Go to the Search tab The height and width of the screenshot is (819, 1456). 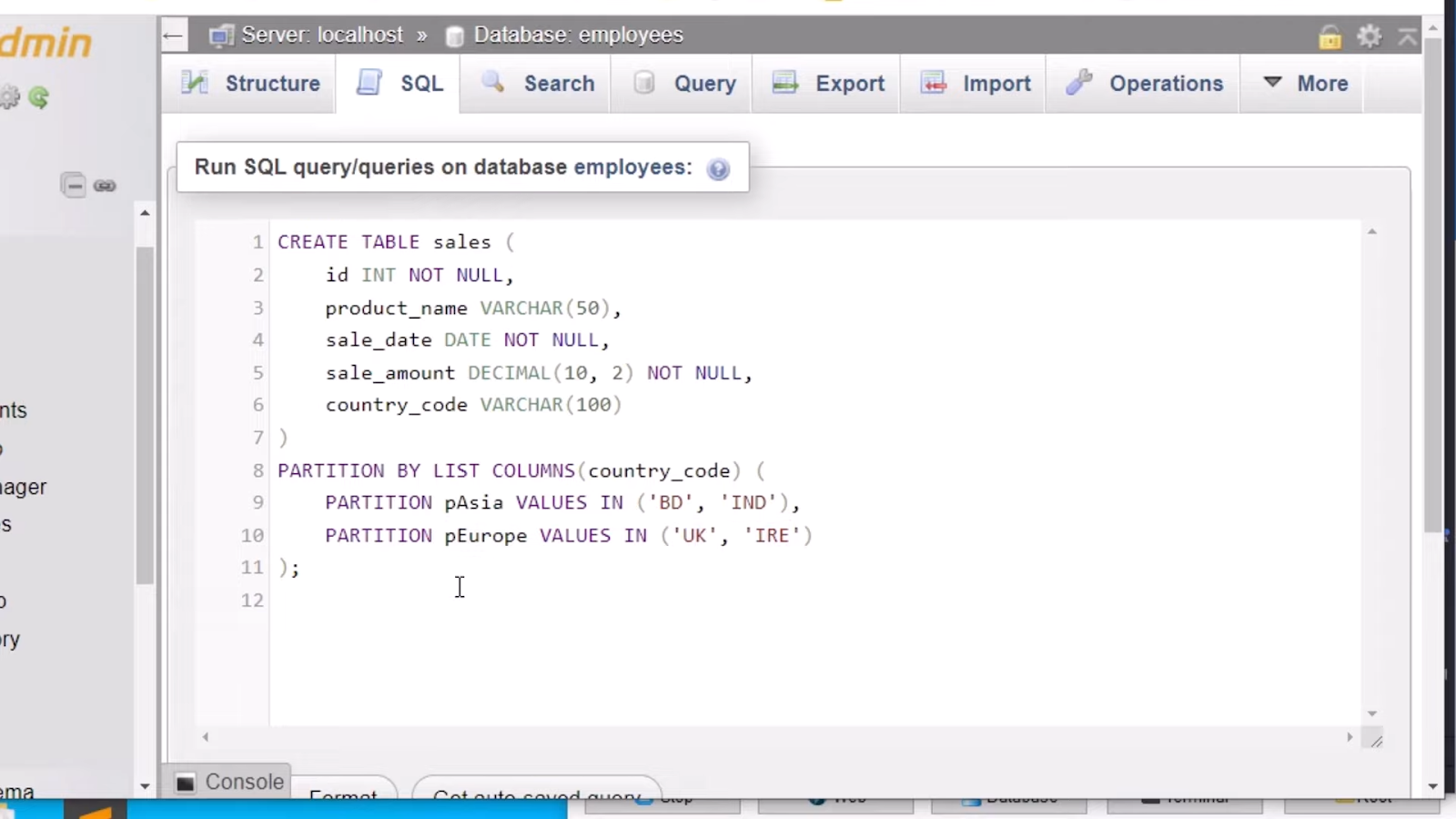point(536,84)
